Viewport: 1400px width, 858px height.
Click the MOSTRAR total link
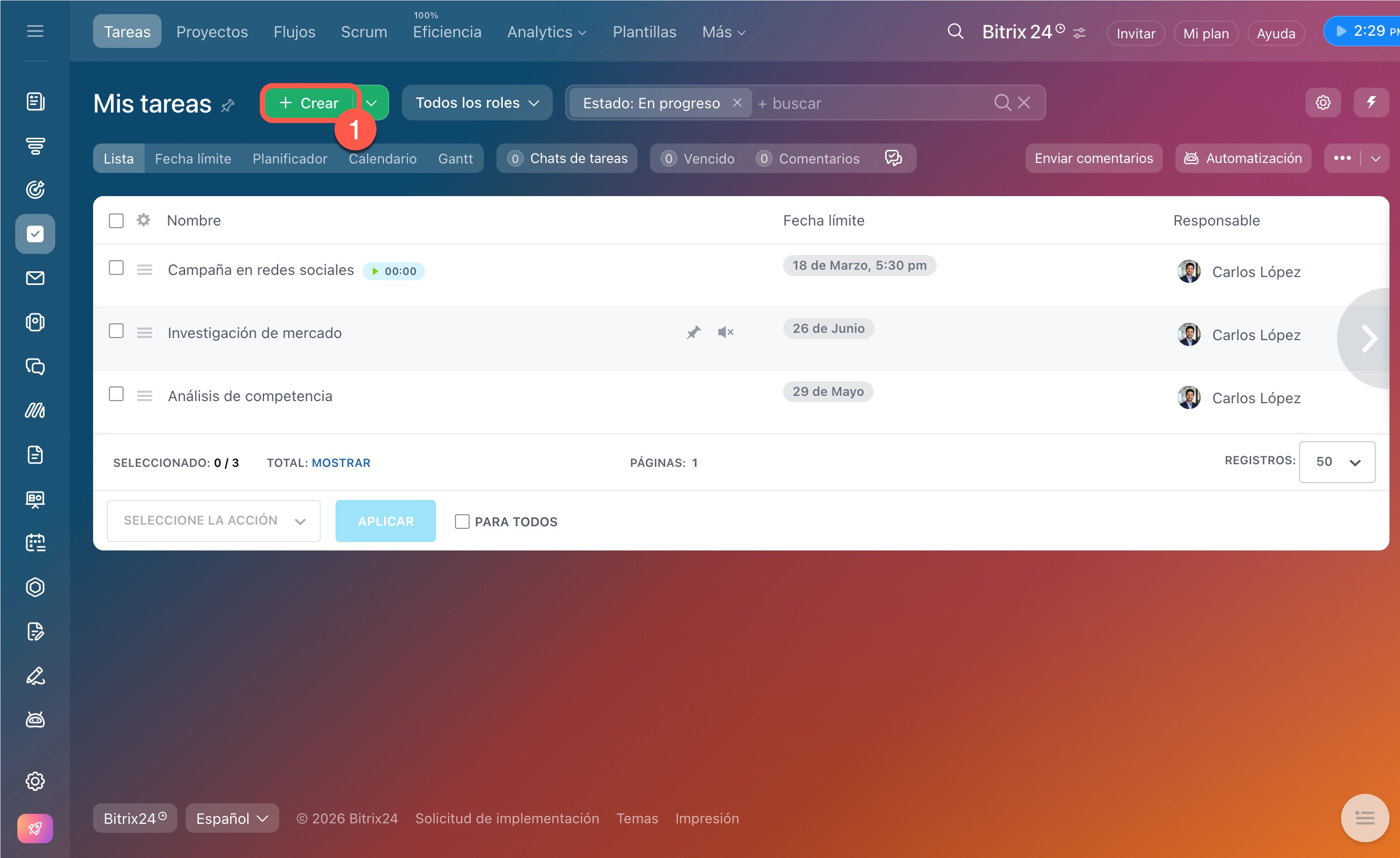341,463
